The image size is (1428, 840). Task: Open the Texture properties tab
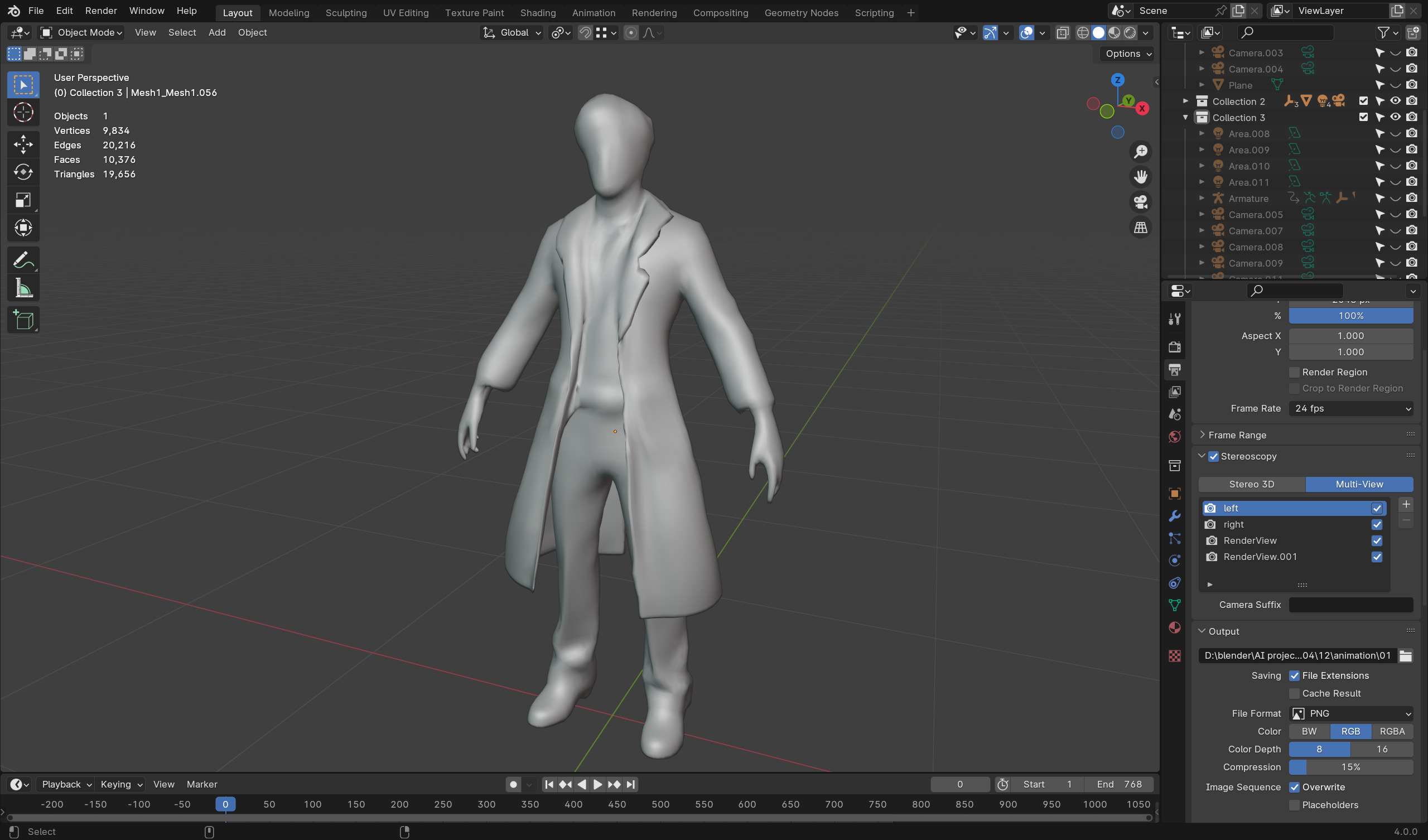[1175, 656]
